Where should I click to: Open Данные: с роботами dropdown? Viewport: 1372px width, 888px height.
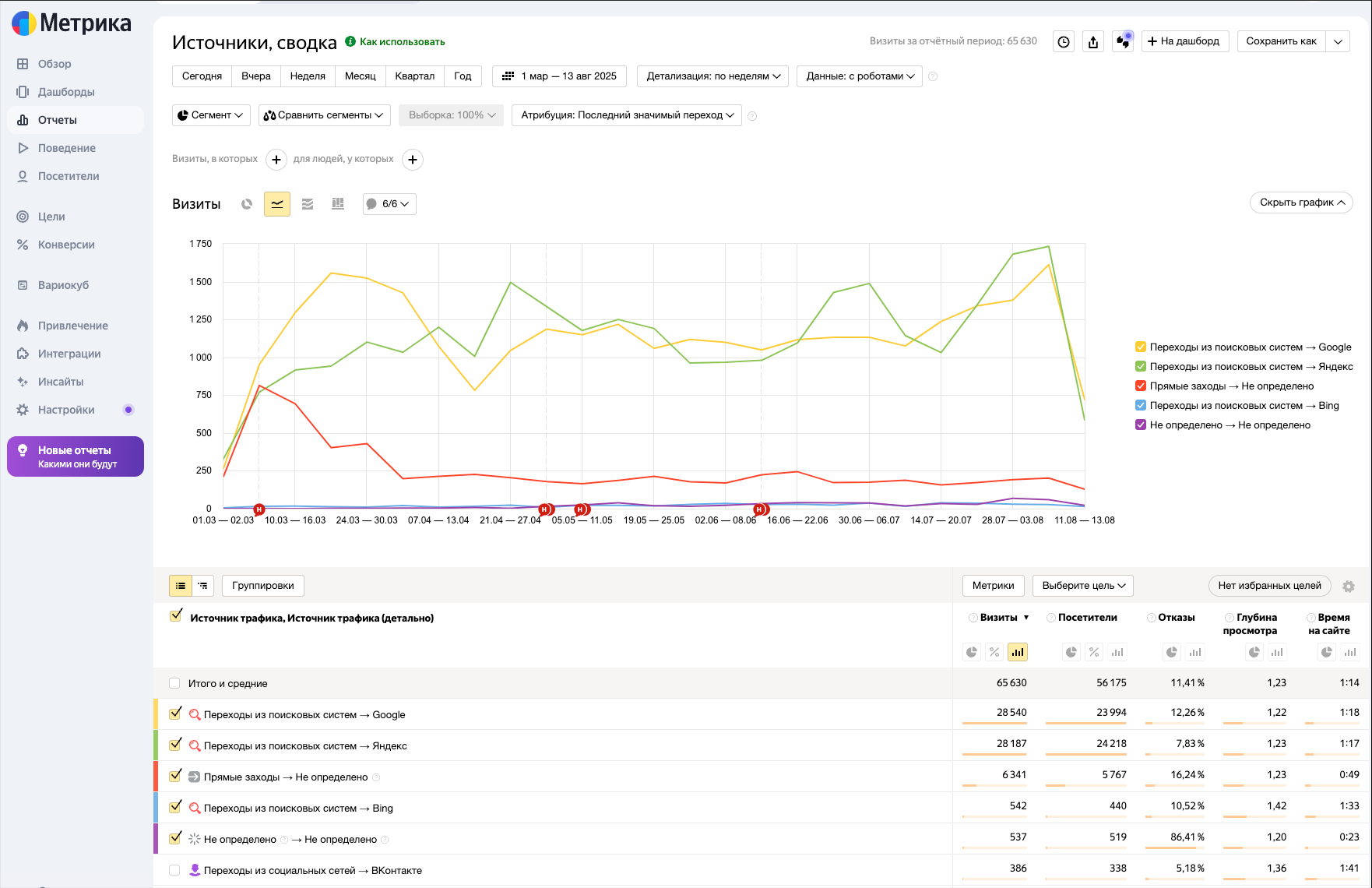coord(860,76)
